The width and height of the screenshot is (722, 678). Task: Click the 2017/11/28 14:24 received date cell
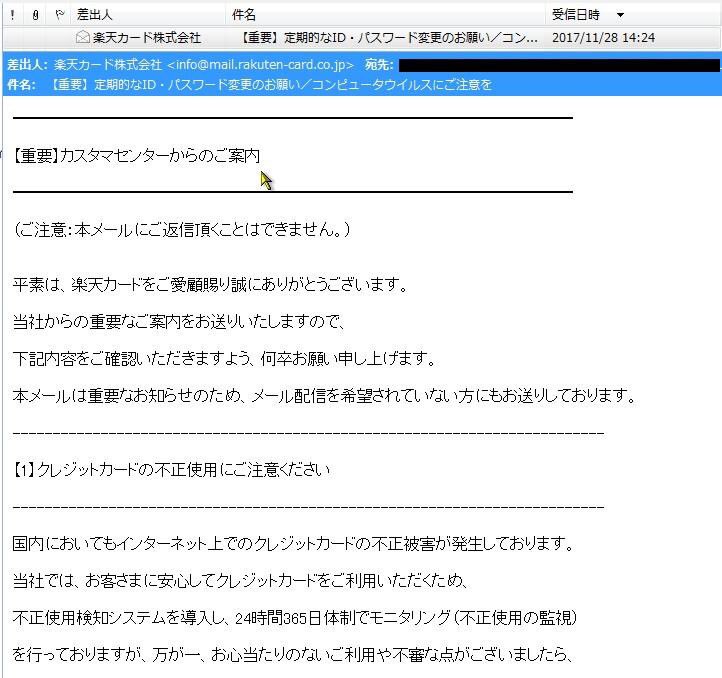click(x=603, y=37)
